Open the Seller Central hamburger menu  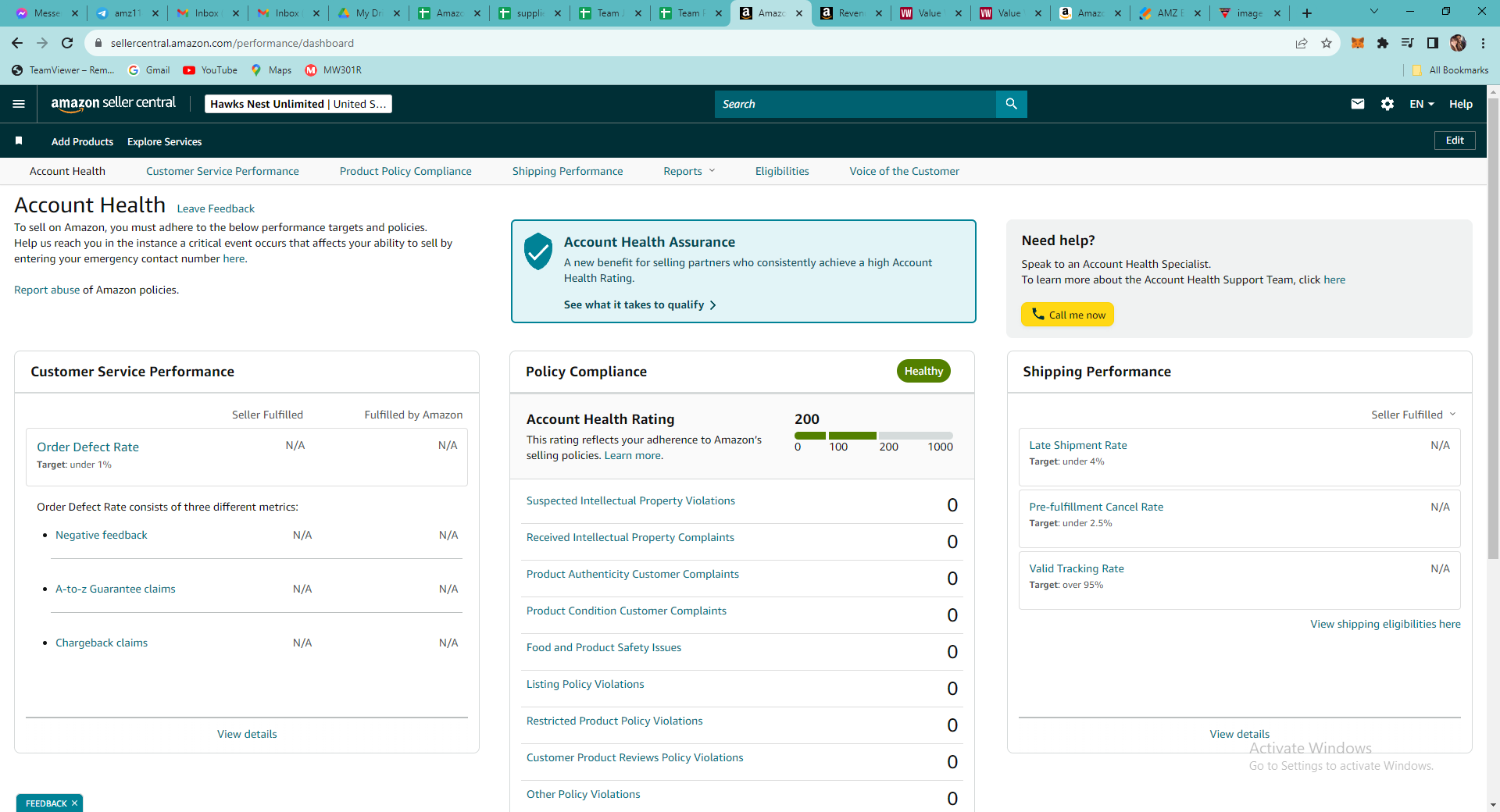(19, 104)
